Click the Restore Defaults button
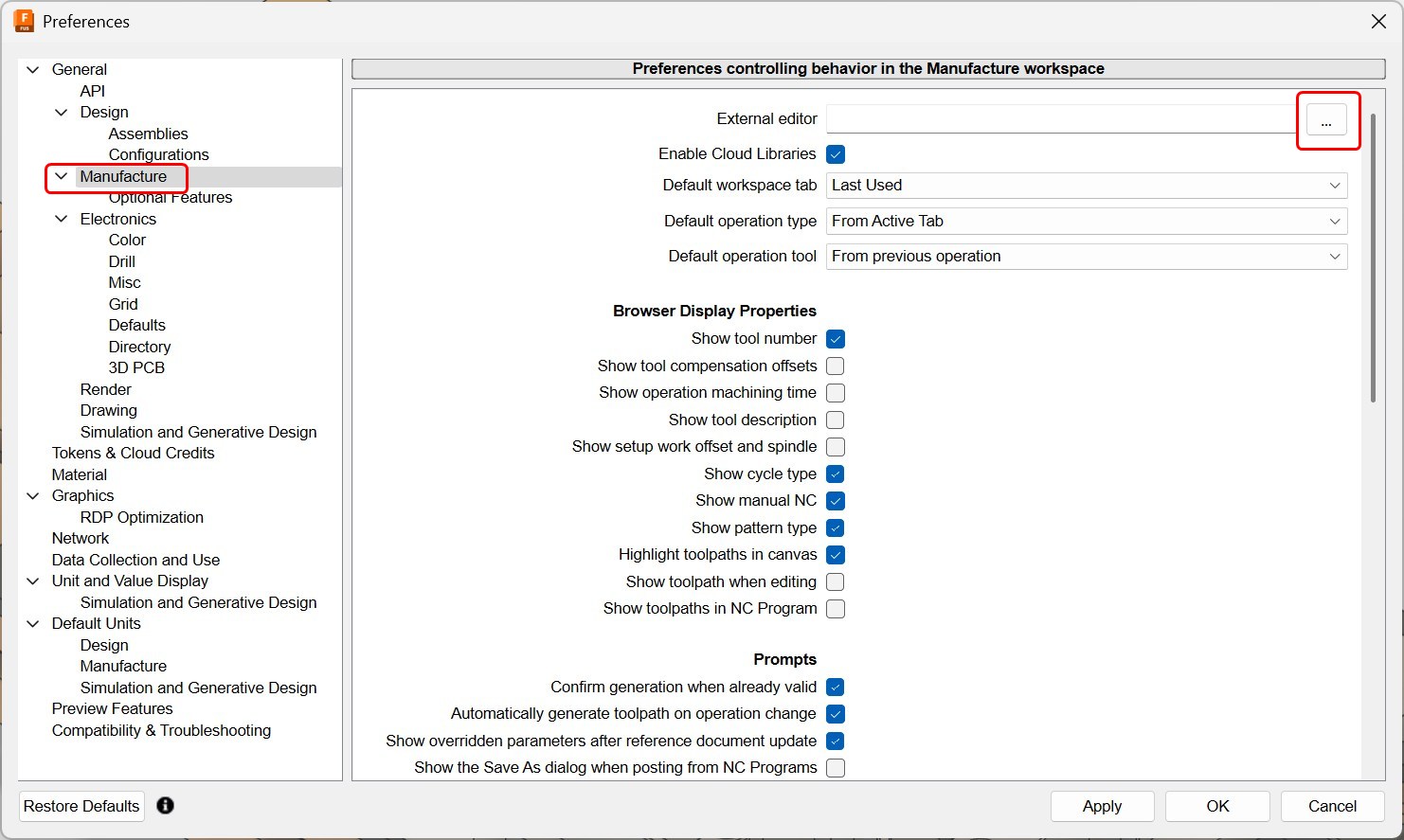1404x840 pixels. click(x=81, y=806)
